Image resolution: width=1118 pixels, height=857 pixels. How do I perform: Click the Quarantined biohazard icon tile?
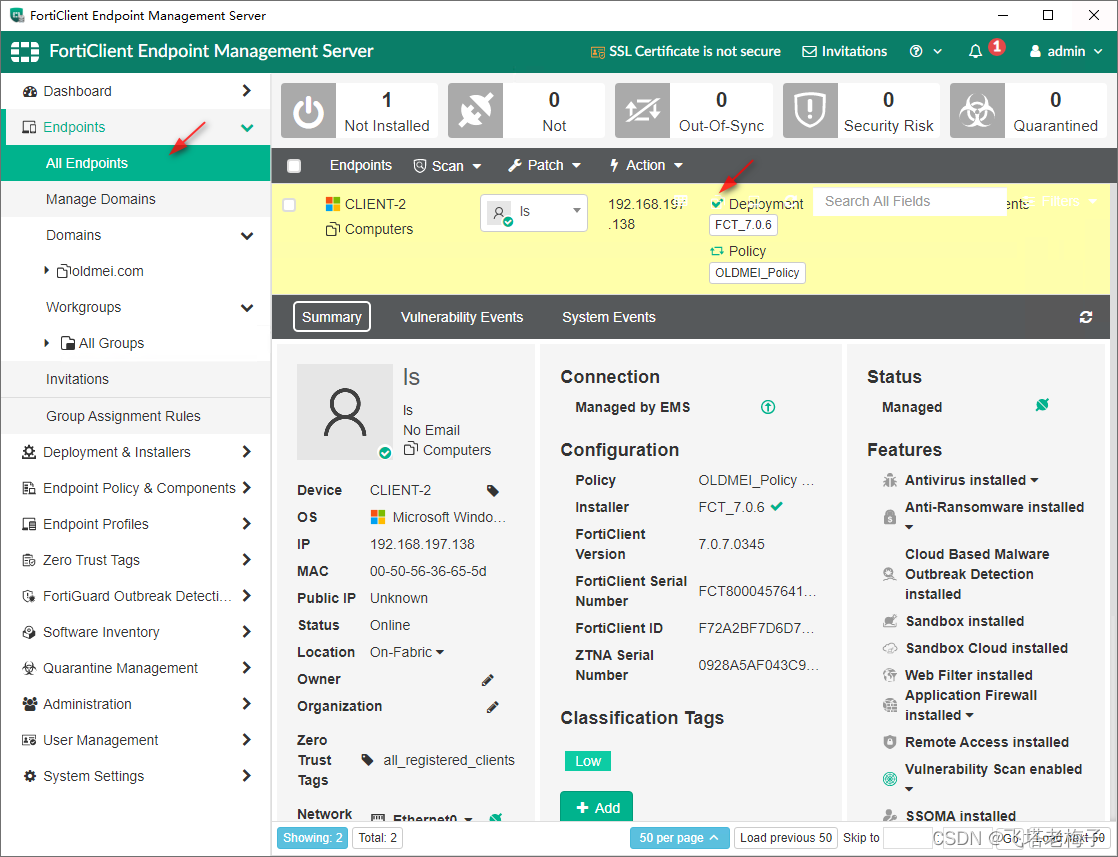pyautogui.click(x=977, y=111)
